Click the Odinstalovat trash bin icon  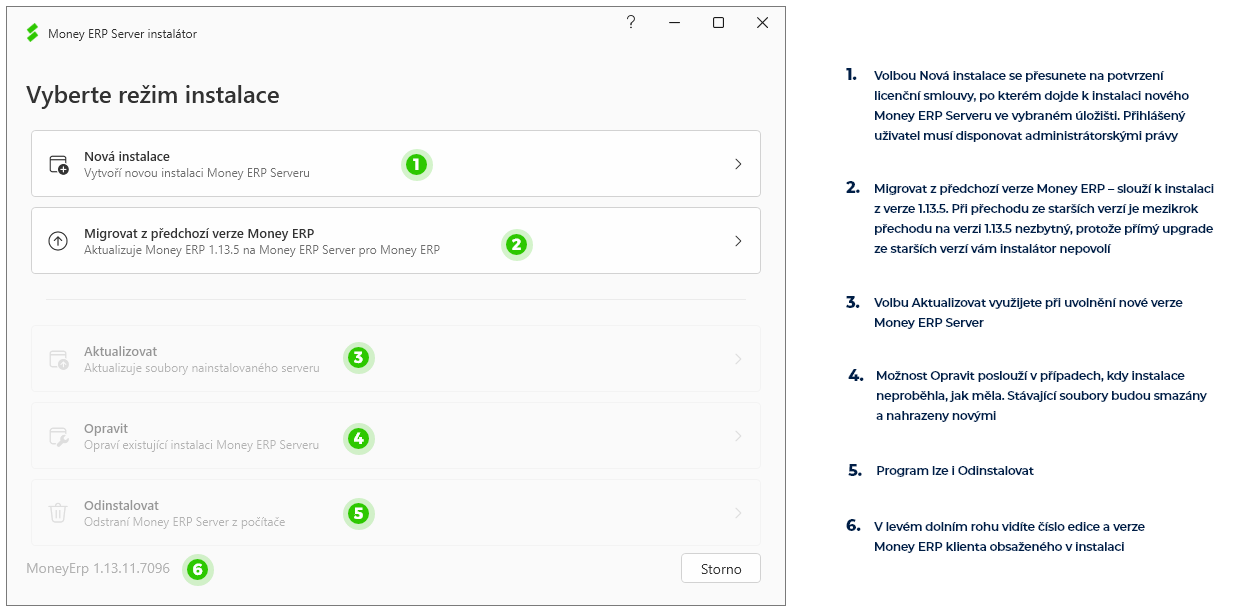(59, 513)
